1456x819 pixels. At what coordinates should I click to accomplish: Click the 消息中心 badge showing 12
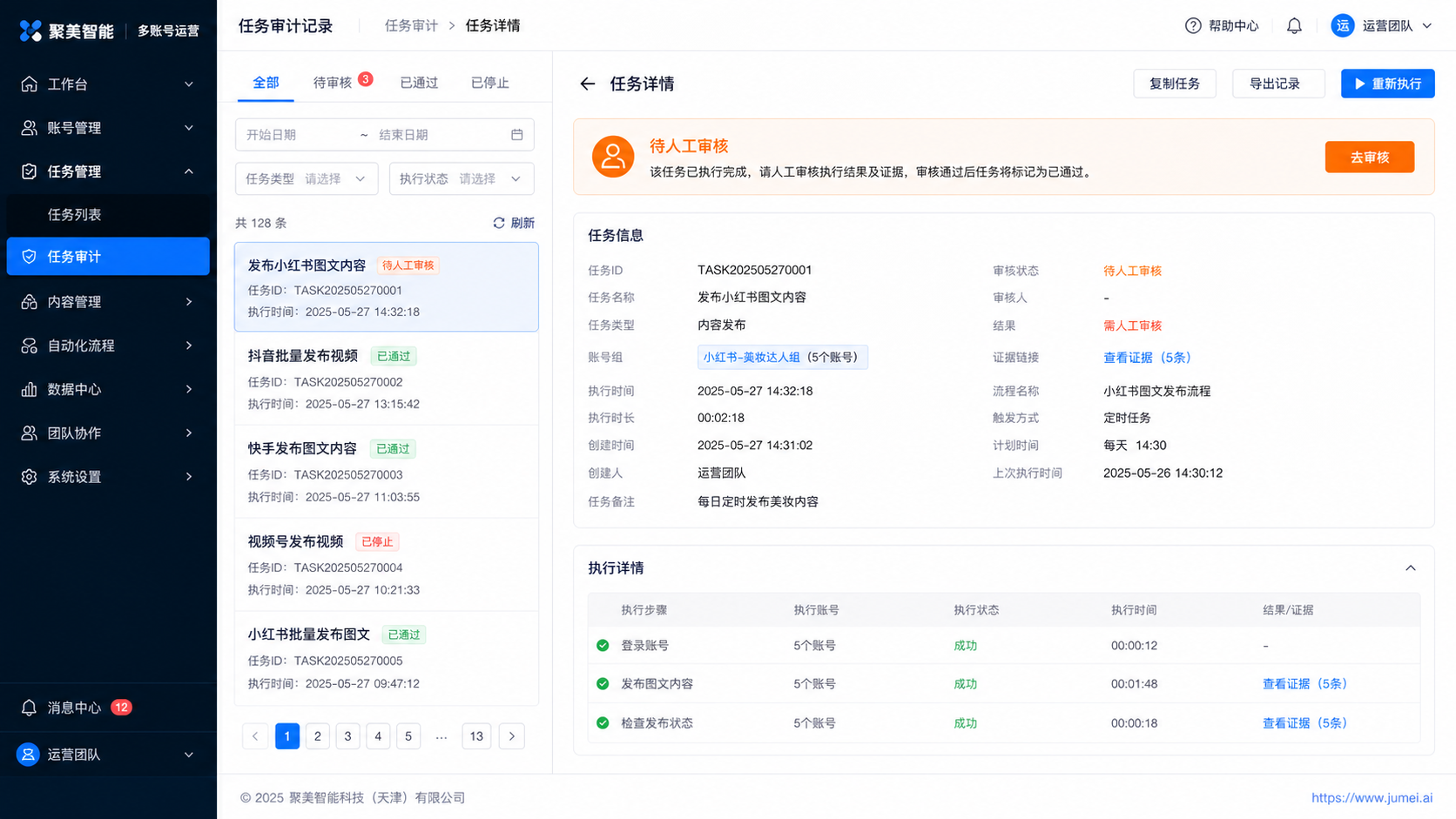coord(121,707)
